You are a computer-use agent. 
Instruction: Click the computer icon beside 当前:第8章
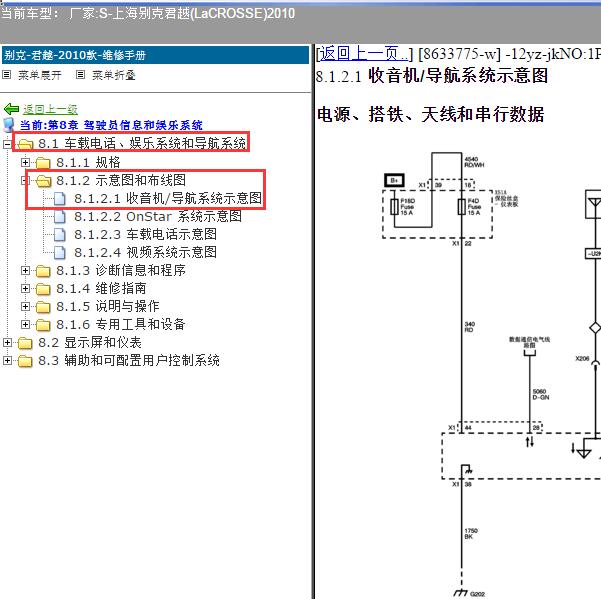(9, 125)
